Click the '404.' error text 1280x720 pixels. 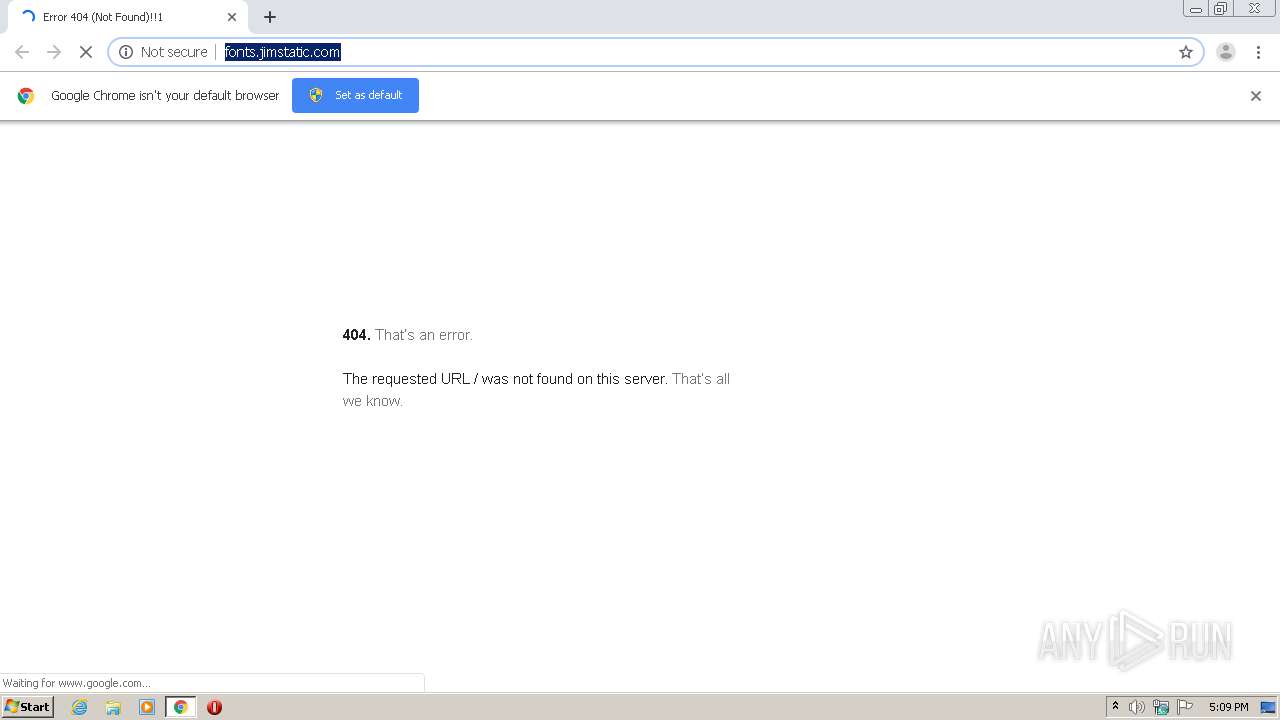pos(357,335)
